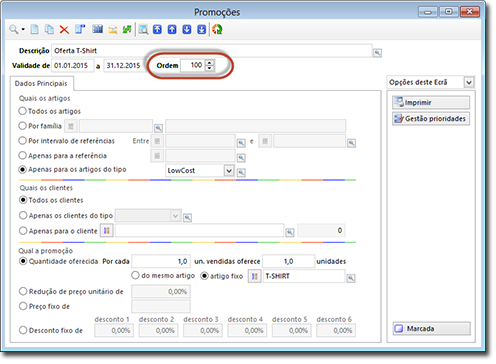The image size is (496, 364).
Task: Open the client type dropdown
Action: (x=175, y=216)
